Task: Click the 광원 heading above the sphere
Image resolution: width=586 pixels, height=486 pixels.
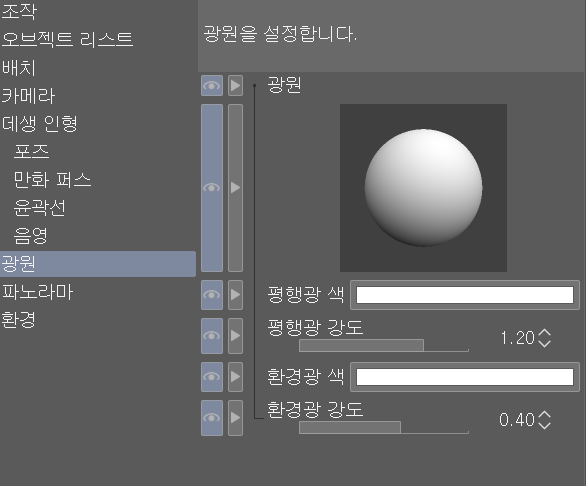Action: pyautogui.click(x=284, y=85)
